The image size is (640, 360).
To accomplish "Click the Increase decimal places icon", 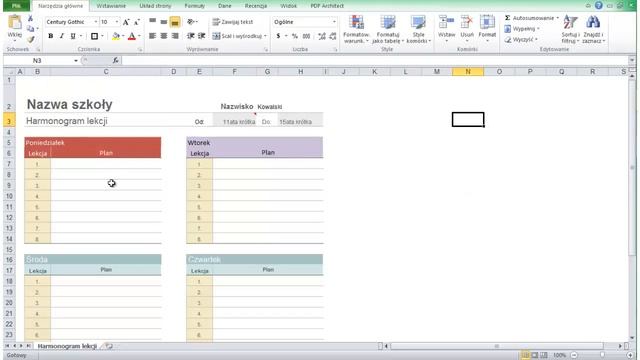I will 322,36.
